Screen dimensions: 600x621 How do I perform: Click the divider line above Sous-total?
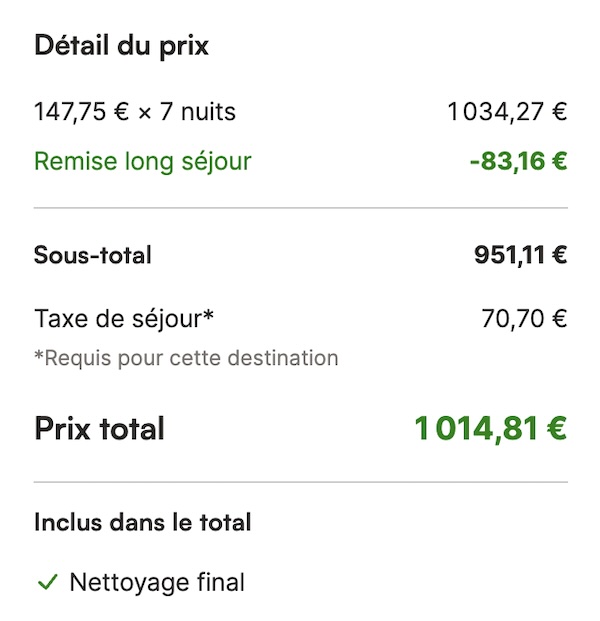pyautogui.click(x=301, y=208)
